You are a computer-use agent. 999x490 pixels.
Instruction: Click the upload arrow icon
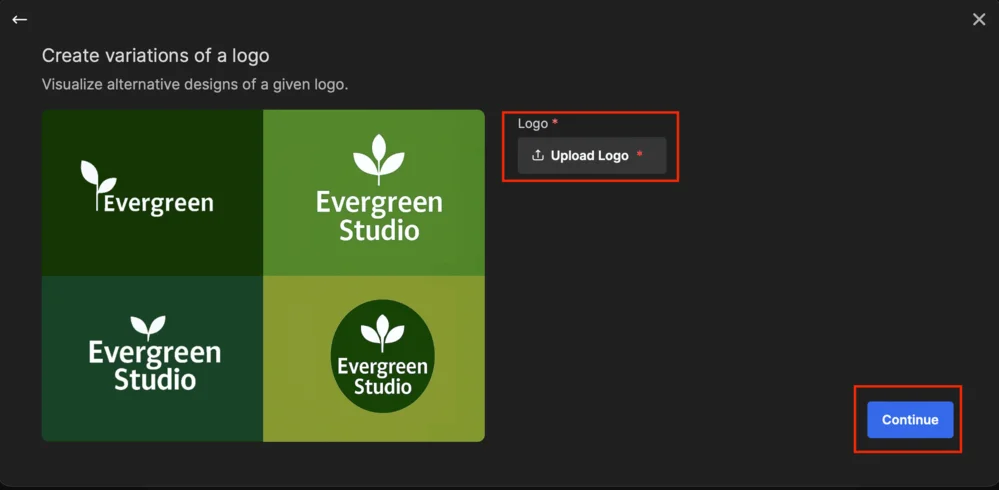[x=537, y=156]
